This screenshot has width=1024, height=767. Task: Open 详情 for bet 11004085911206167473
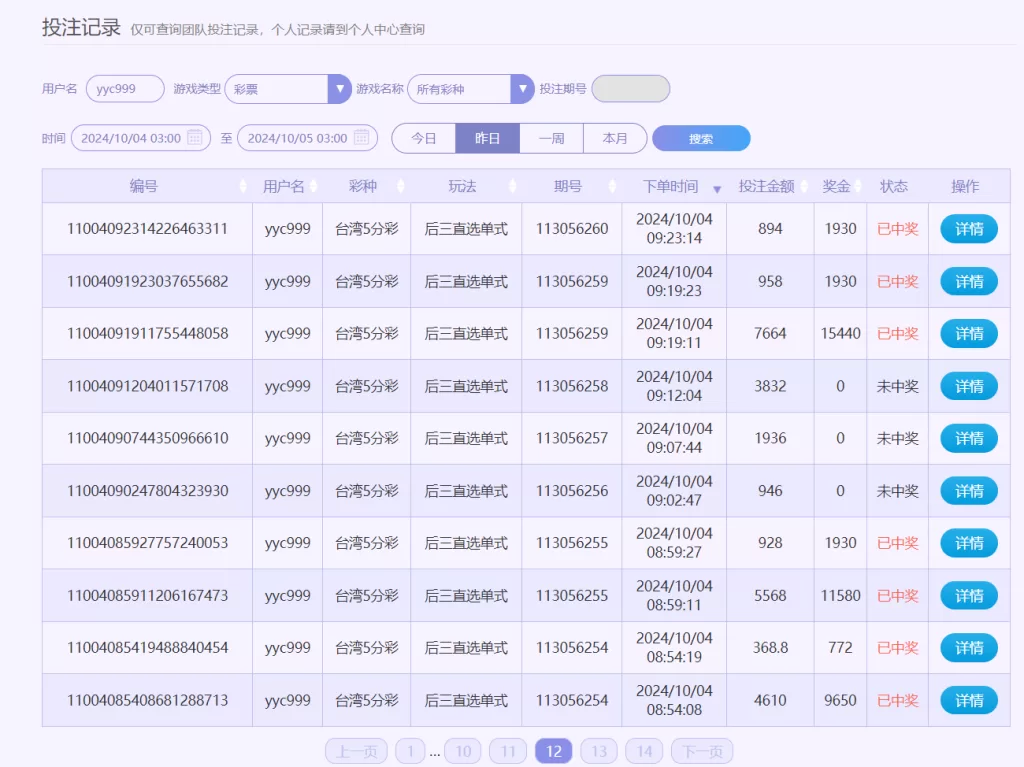coord(968,596)
